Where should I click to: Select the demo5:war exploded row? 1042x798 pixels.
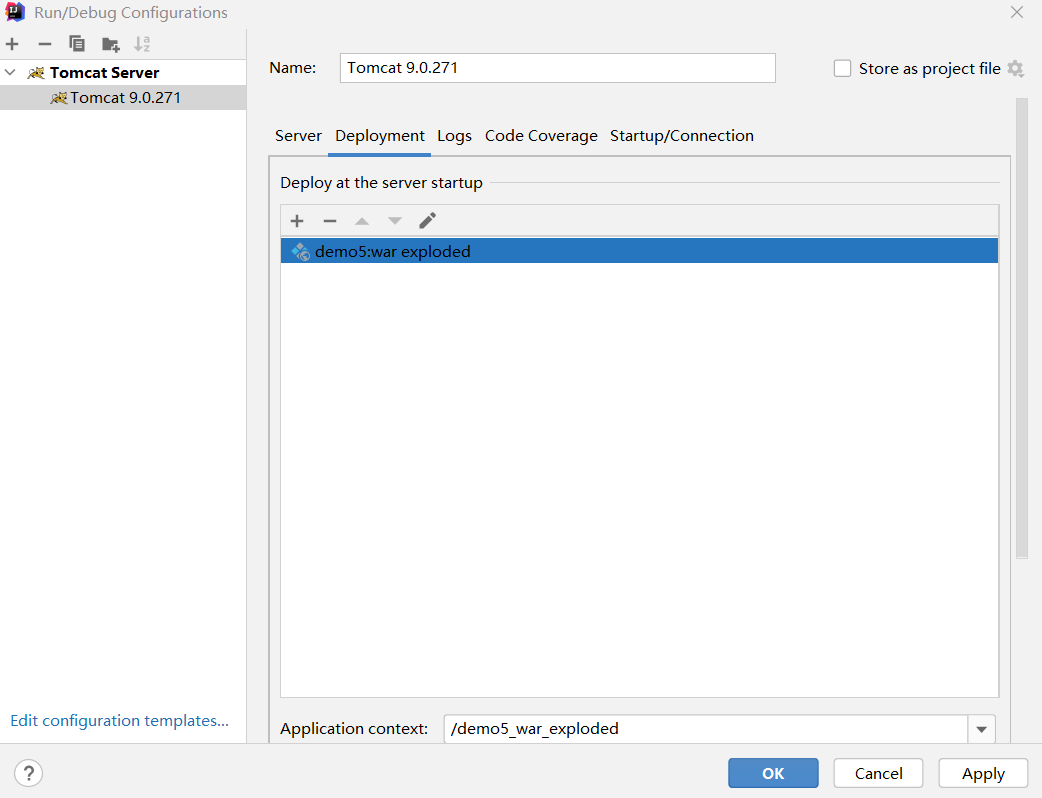click(639, 251)
